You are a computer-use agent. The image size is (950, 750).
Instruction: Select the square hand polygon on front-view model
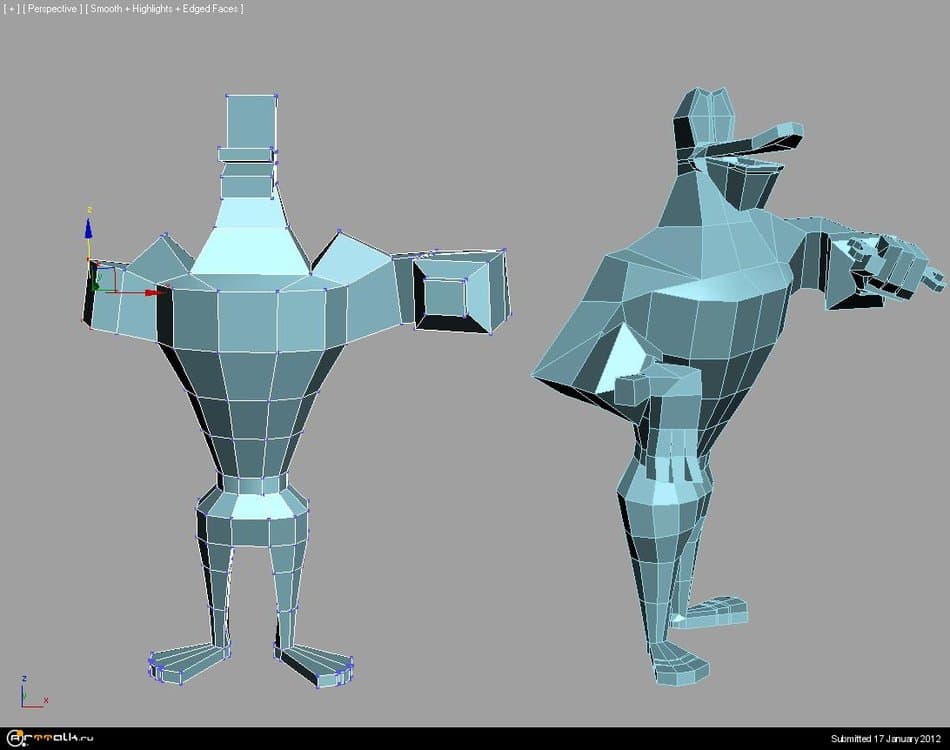pyautogui.click(x=446, y=296)
